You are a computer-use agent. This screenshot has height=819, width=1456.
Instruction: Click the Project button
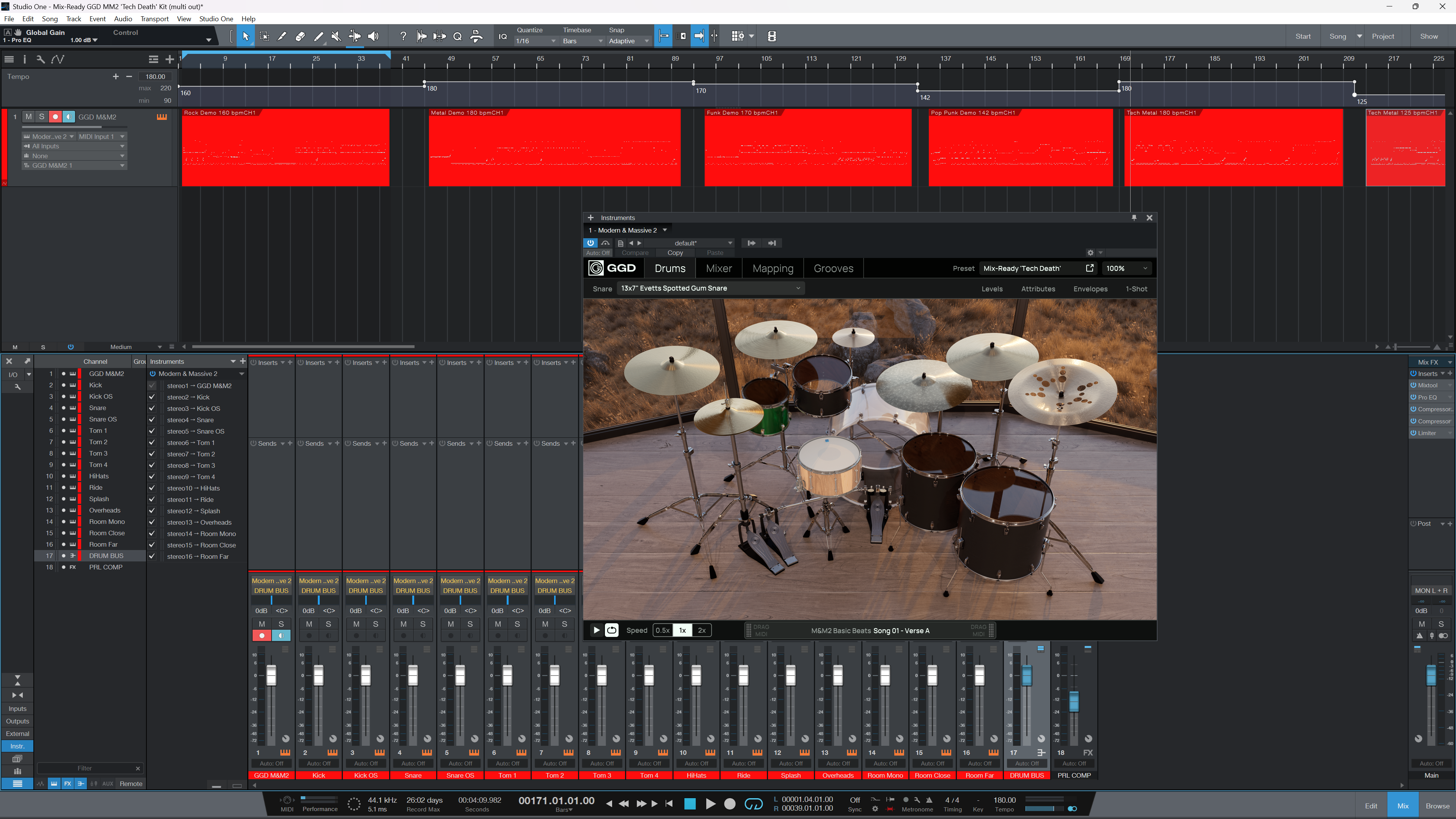1382,36
